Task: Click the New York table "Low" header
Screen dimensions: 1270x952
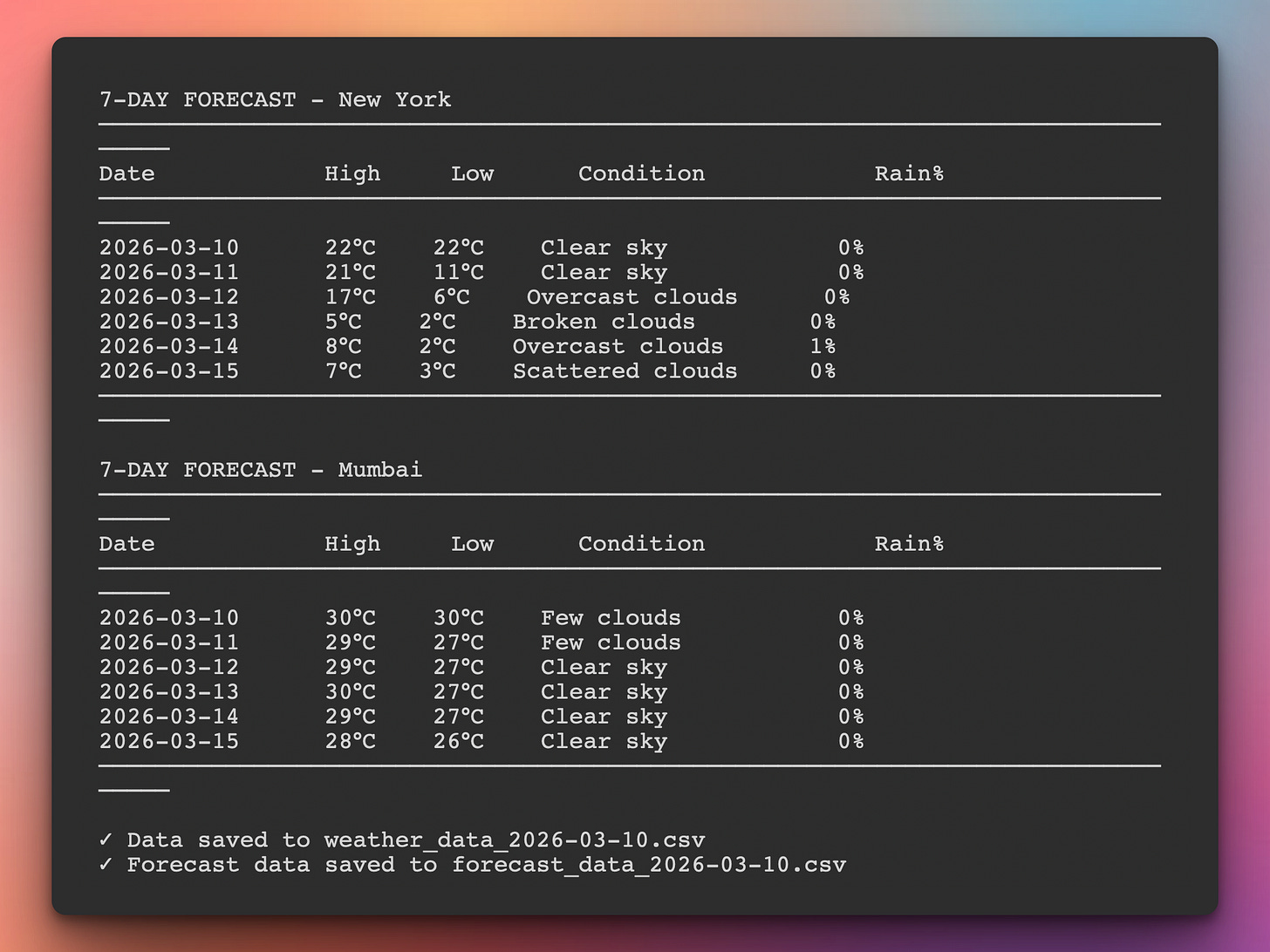Action: tap(472, 173)
